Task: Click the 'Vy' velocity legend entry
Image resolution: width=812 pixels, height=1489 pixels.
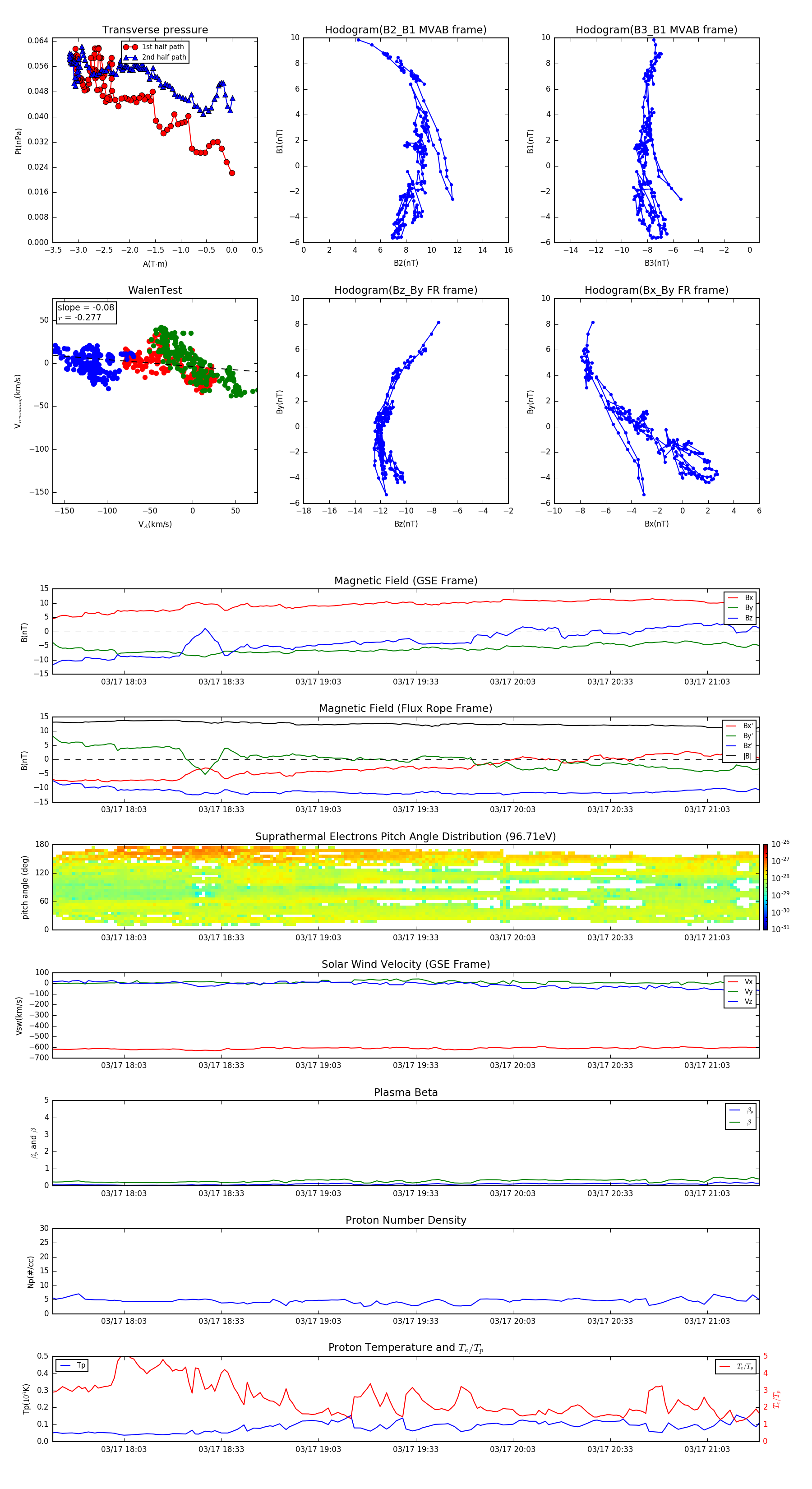Action: [741, 992]
